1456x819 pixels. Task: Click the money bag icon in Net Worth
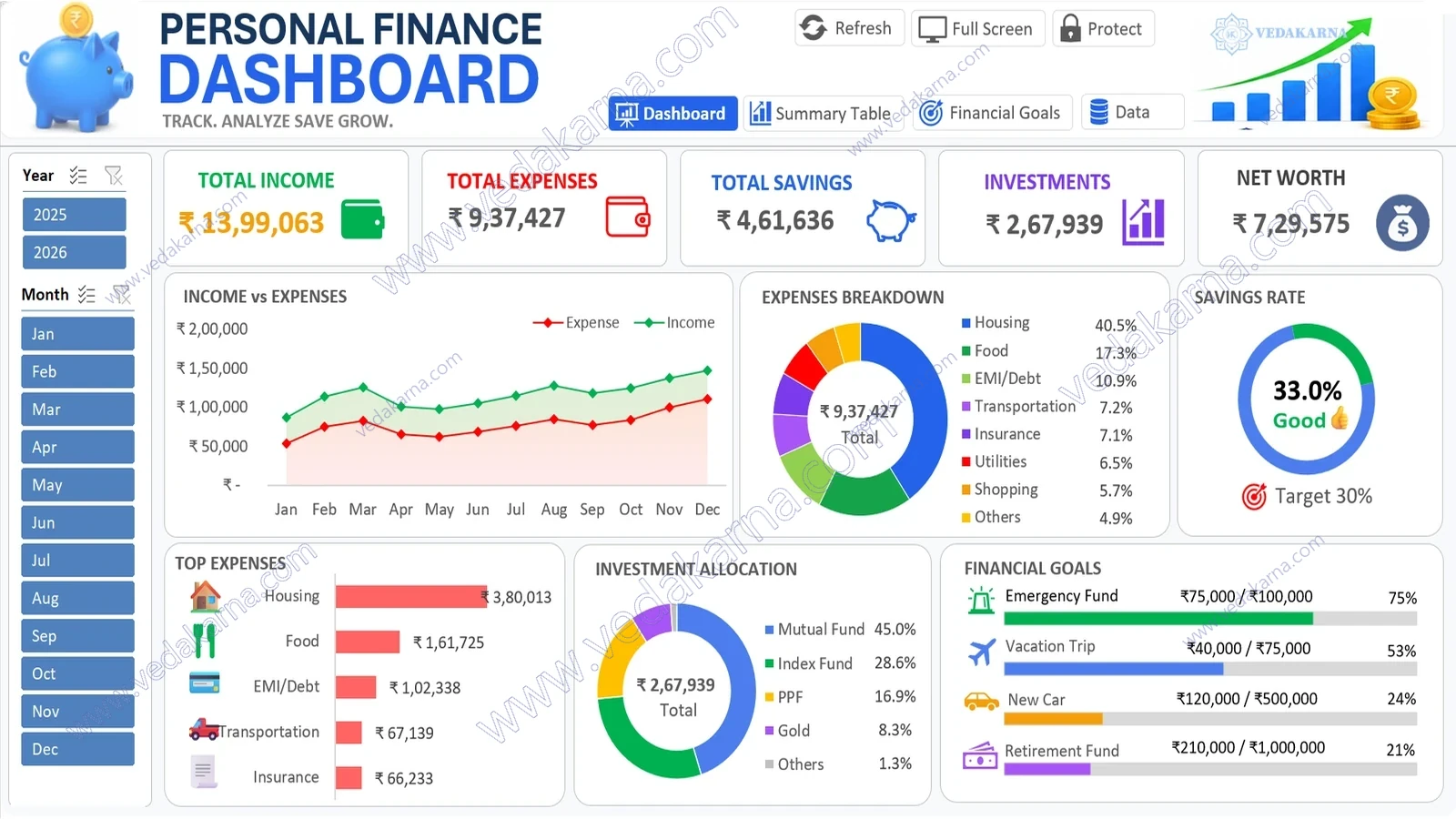pos(1402,223)
